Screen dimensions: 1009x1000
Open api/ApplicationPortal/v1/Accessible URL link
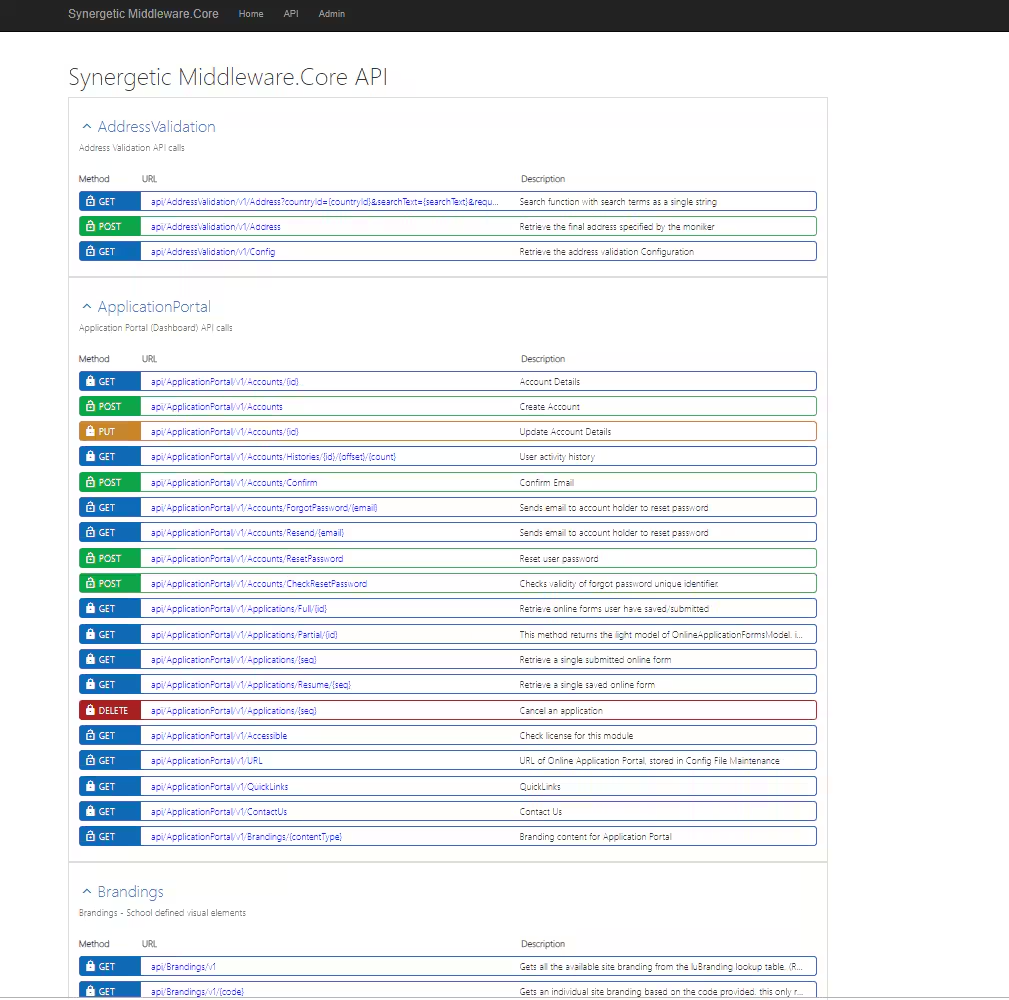(219, 736)
